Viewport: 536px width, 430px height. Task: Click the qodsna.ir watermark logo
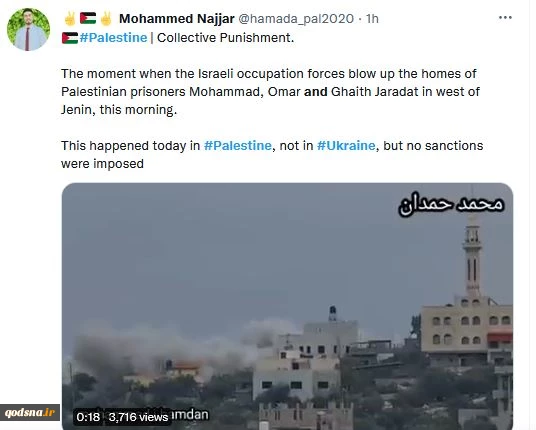[x=30, y=412]
